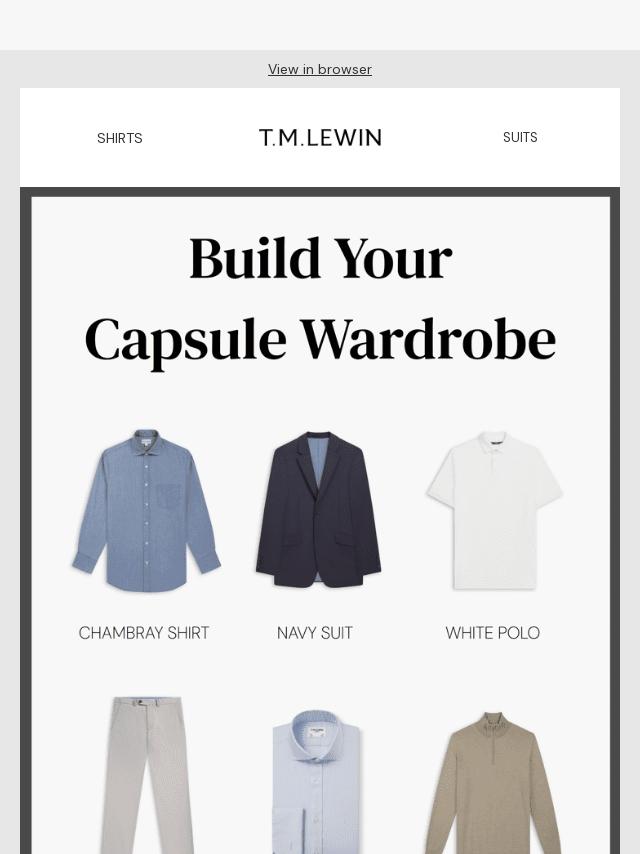Screen dimensions: 640x854
Task: Select the blue chambray shirt image
Action: [146, 510]
